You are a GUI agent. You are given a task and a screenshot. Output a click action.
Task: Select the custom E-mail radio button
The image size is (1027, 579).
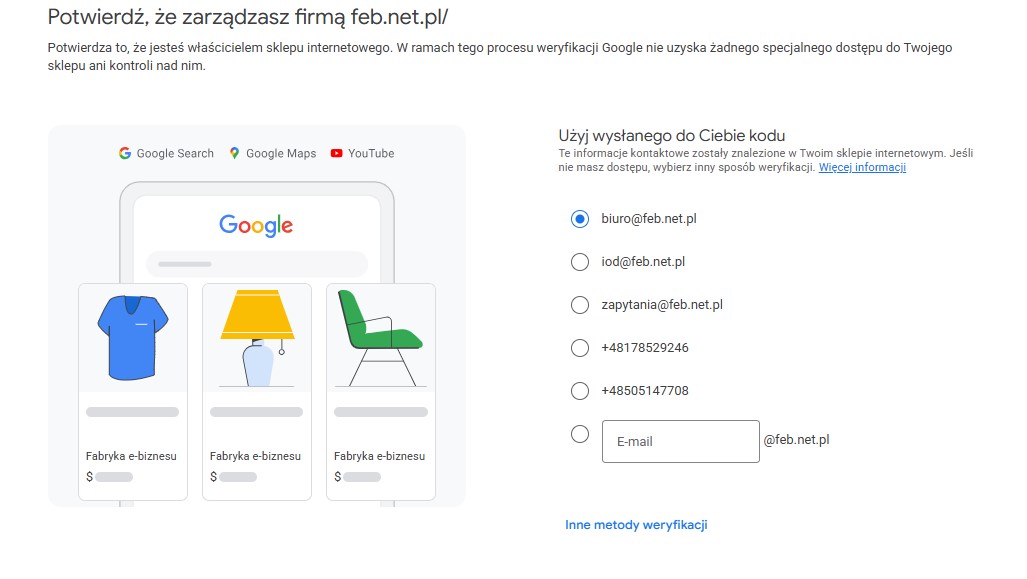coord(580,434)
